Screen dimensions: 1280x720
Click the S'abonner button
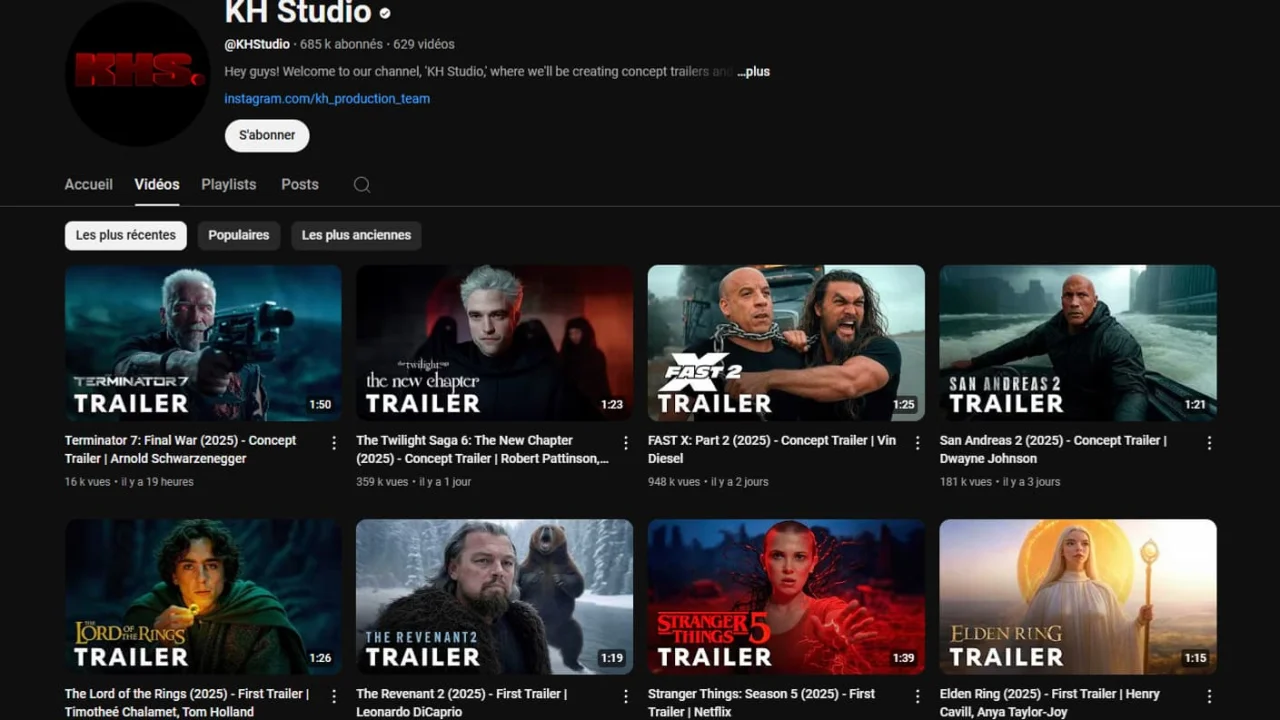coord(266,135)
